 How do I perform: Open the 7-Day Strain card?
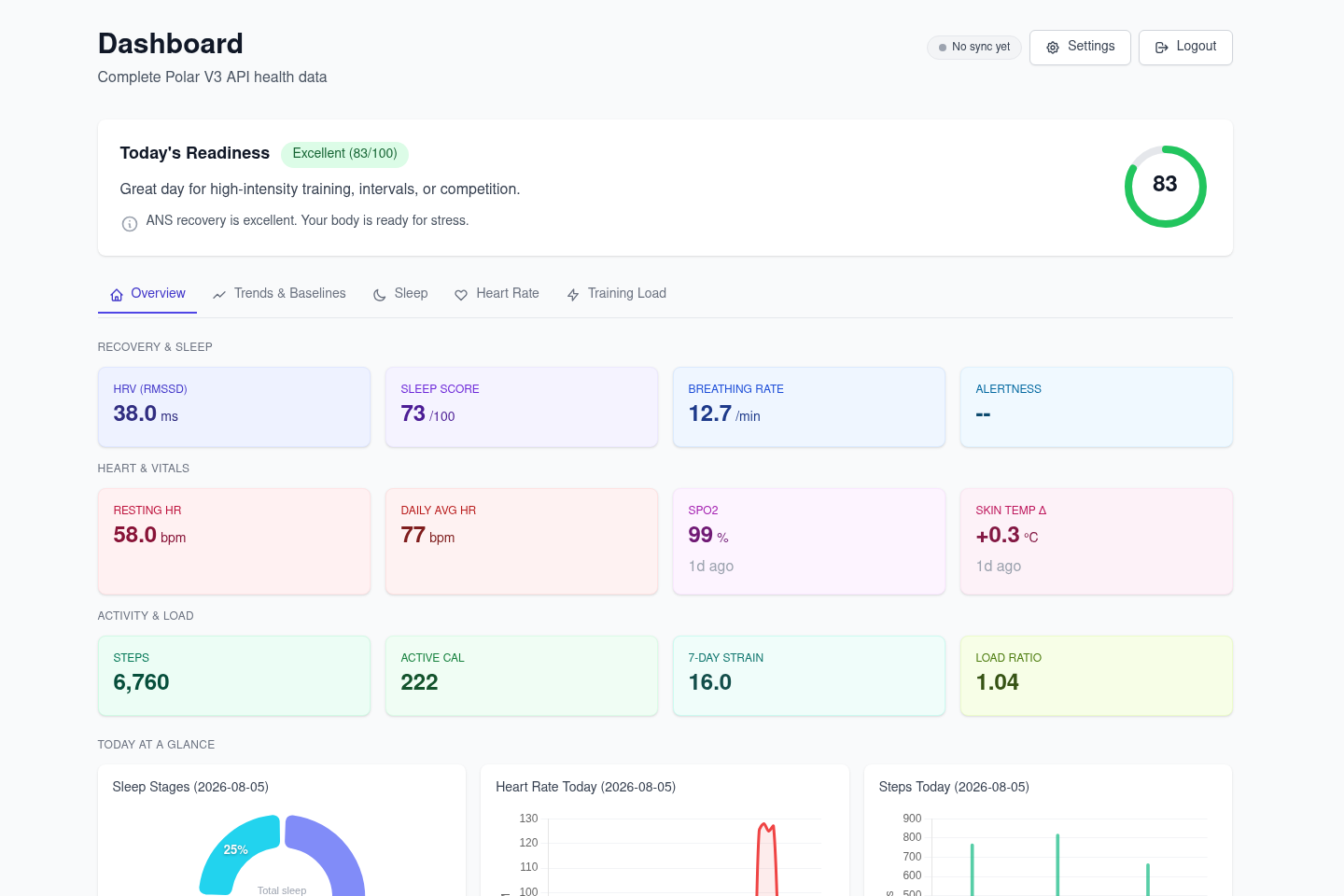(x=809, y=676)
